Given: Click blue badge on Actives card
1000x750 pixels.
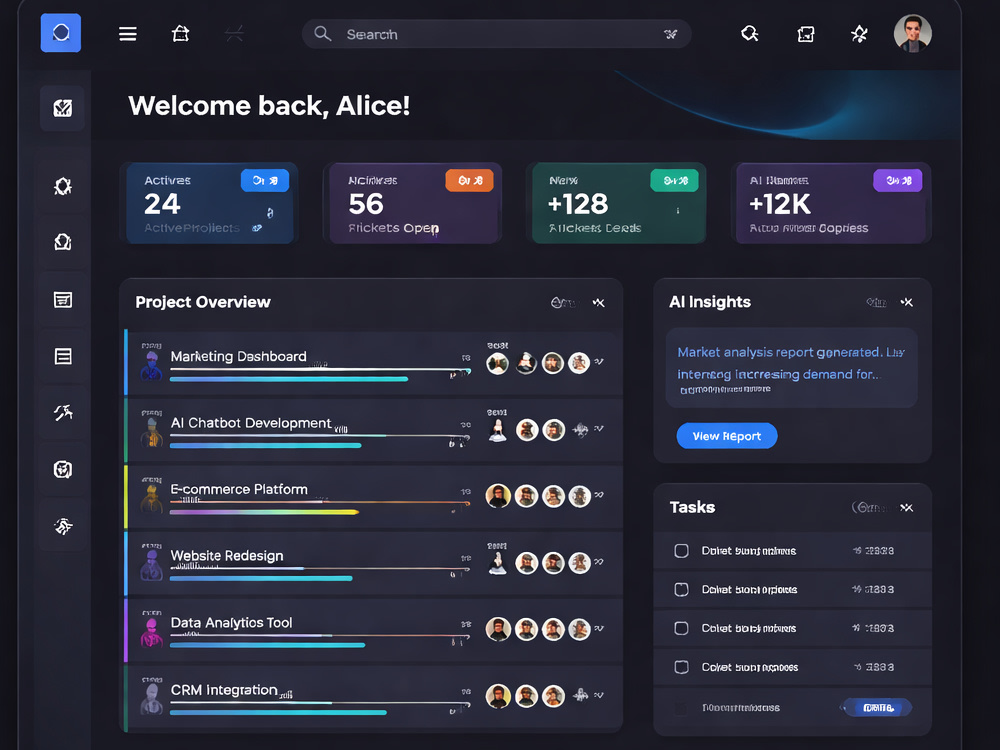Looking at the screenshot, I should click(265, 180).
